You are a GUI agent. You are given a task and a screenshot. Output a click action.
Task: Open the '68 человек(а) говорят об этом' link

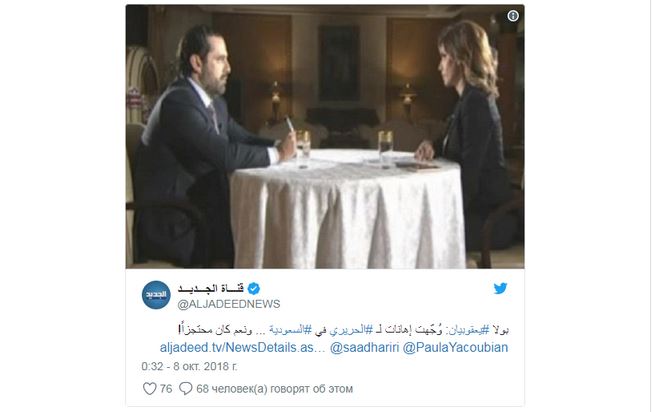coord(274,389)
